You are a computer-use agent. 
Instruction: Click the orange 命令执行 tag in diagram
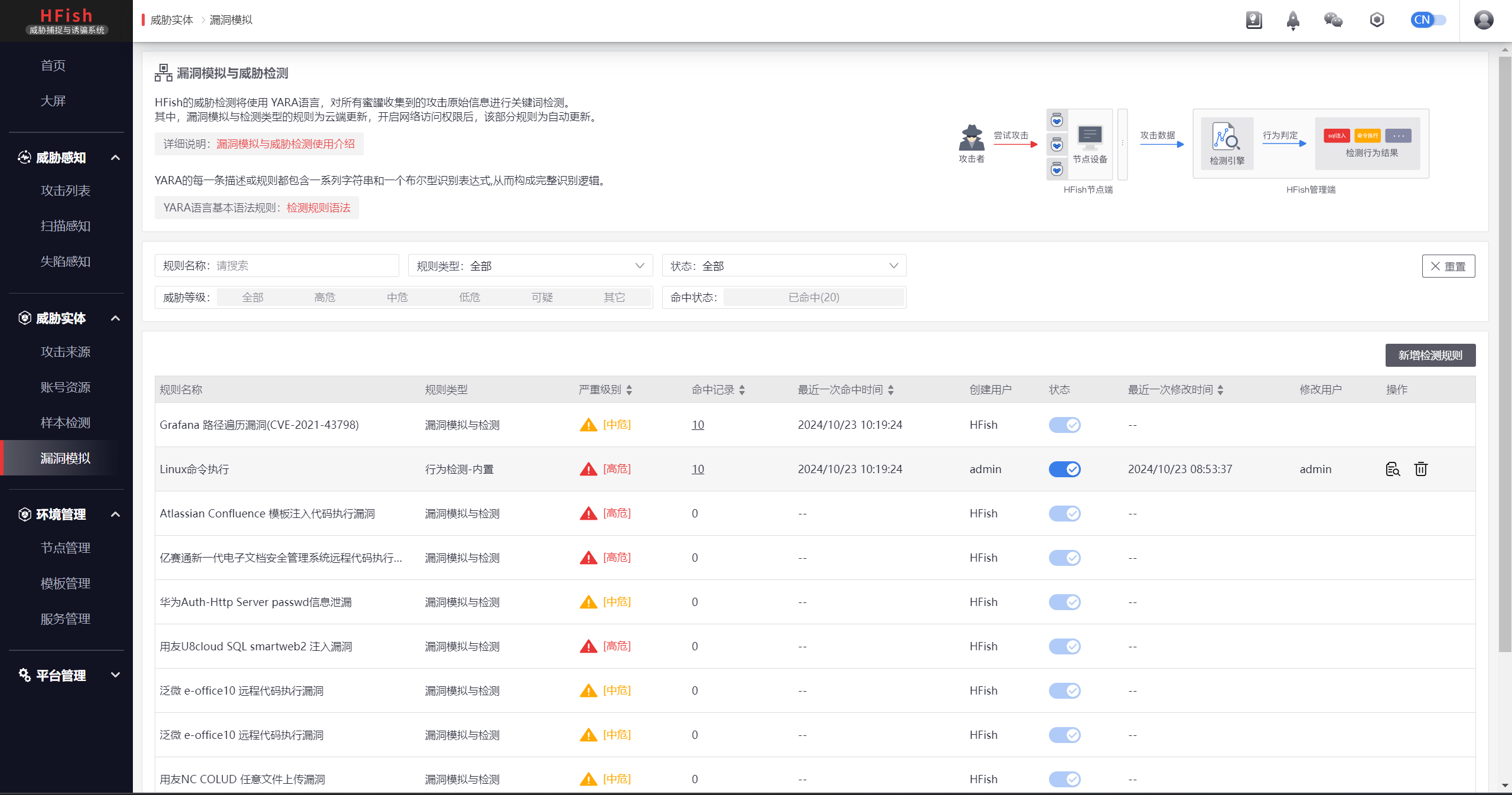coord(1367,135)
